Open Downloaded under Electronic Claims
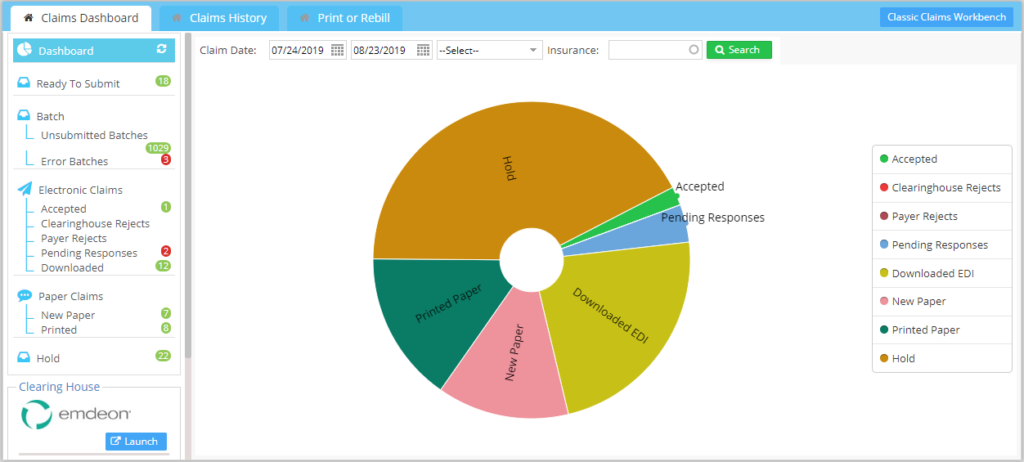The image size is (1024, 462). tap(72, 267)
